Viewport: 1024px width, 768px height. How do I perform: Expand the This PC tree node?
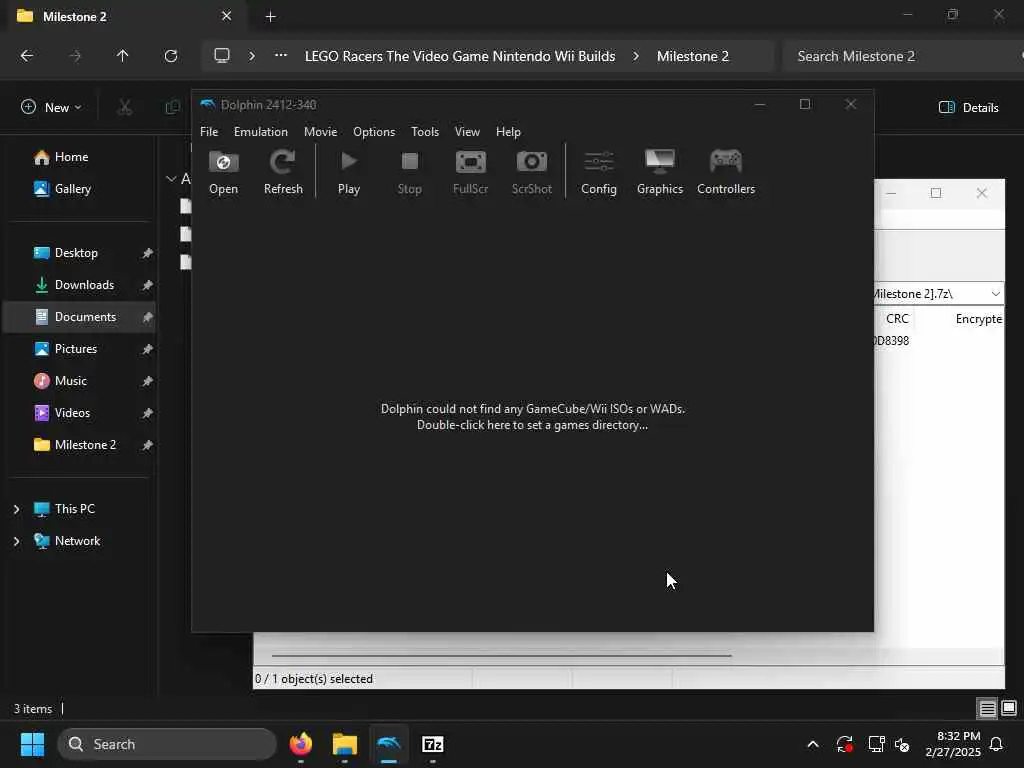pyautogui.click(x=16, y=509)
